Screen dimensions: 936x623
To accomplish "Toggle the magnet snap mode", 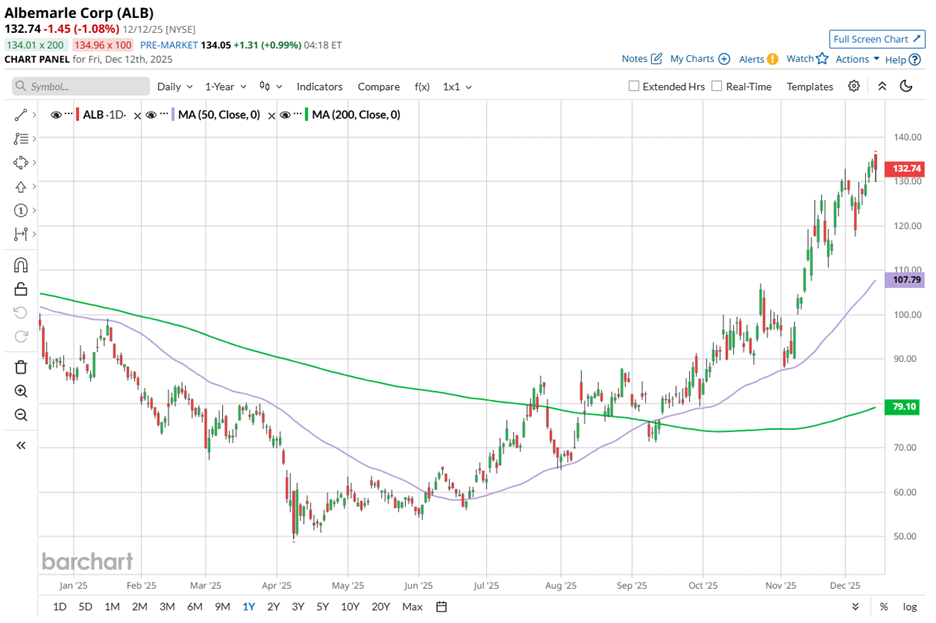I will click(21, 265).
